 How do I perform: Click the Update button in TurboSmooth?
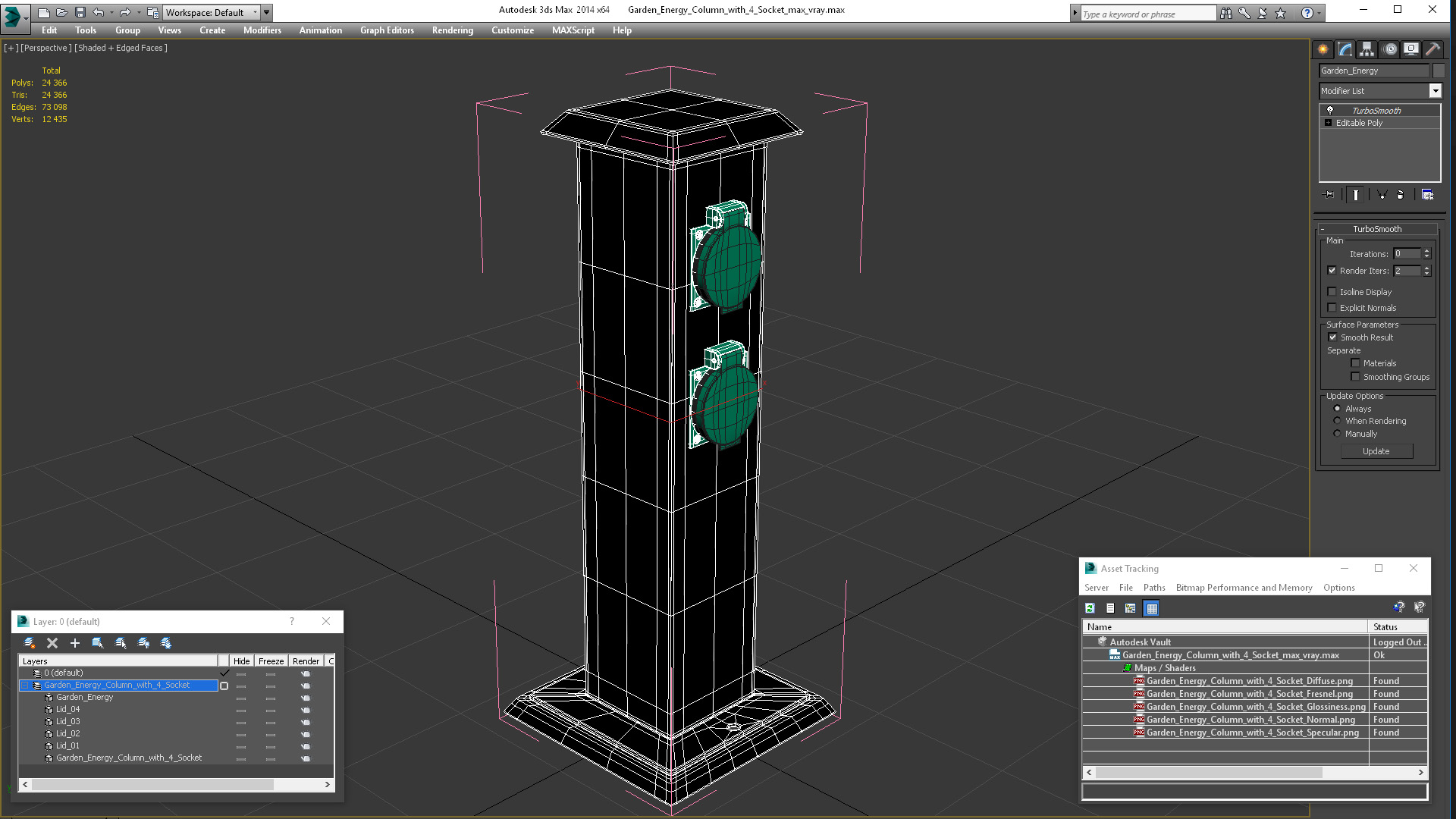point(1376,451)
